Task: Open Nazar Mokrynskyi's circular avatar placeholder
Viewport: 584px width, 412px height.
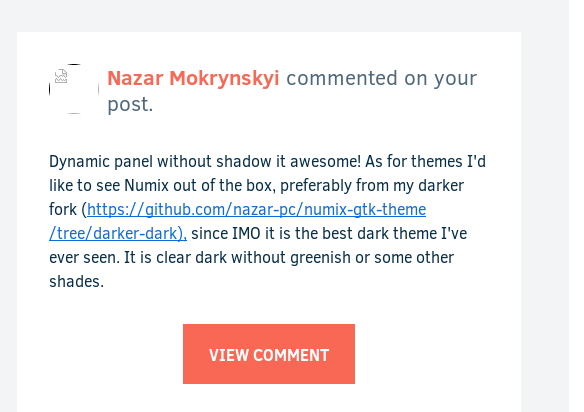Action: [74, 89]
